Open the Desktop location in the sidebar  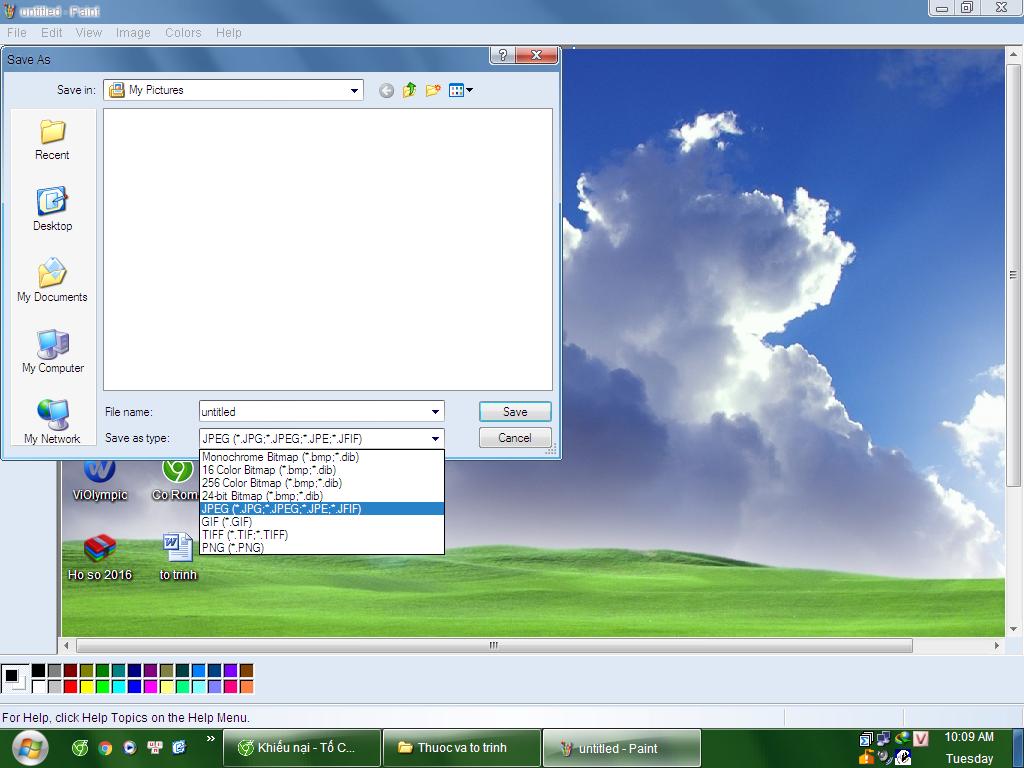[x=52, y=209]
